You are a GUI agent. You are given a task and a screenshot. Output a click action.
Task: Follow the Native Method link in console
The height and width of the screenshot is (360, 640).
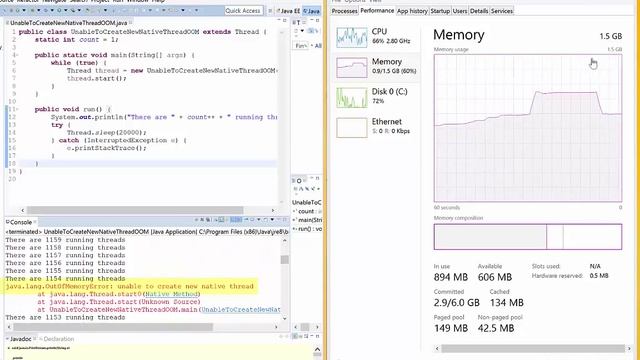[x=171, y=294]
